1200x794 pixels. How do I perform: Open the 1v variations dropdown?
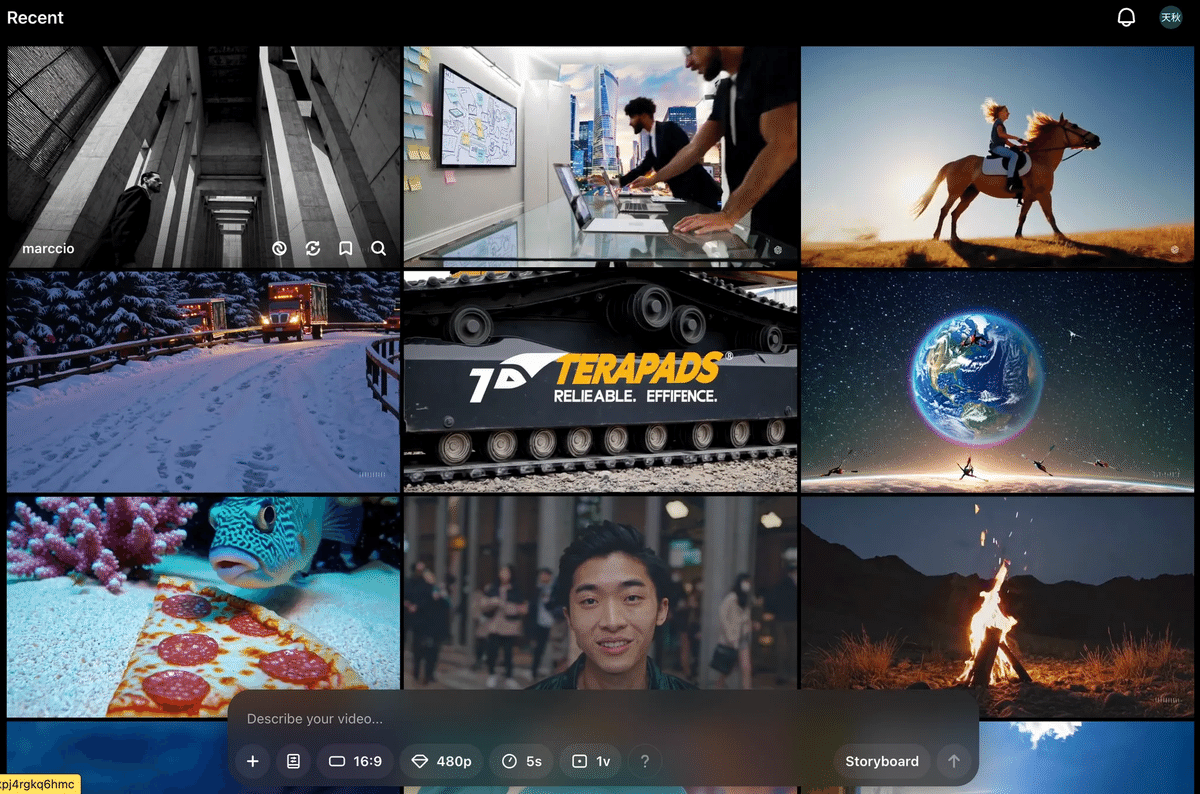point(590,761)
